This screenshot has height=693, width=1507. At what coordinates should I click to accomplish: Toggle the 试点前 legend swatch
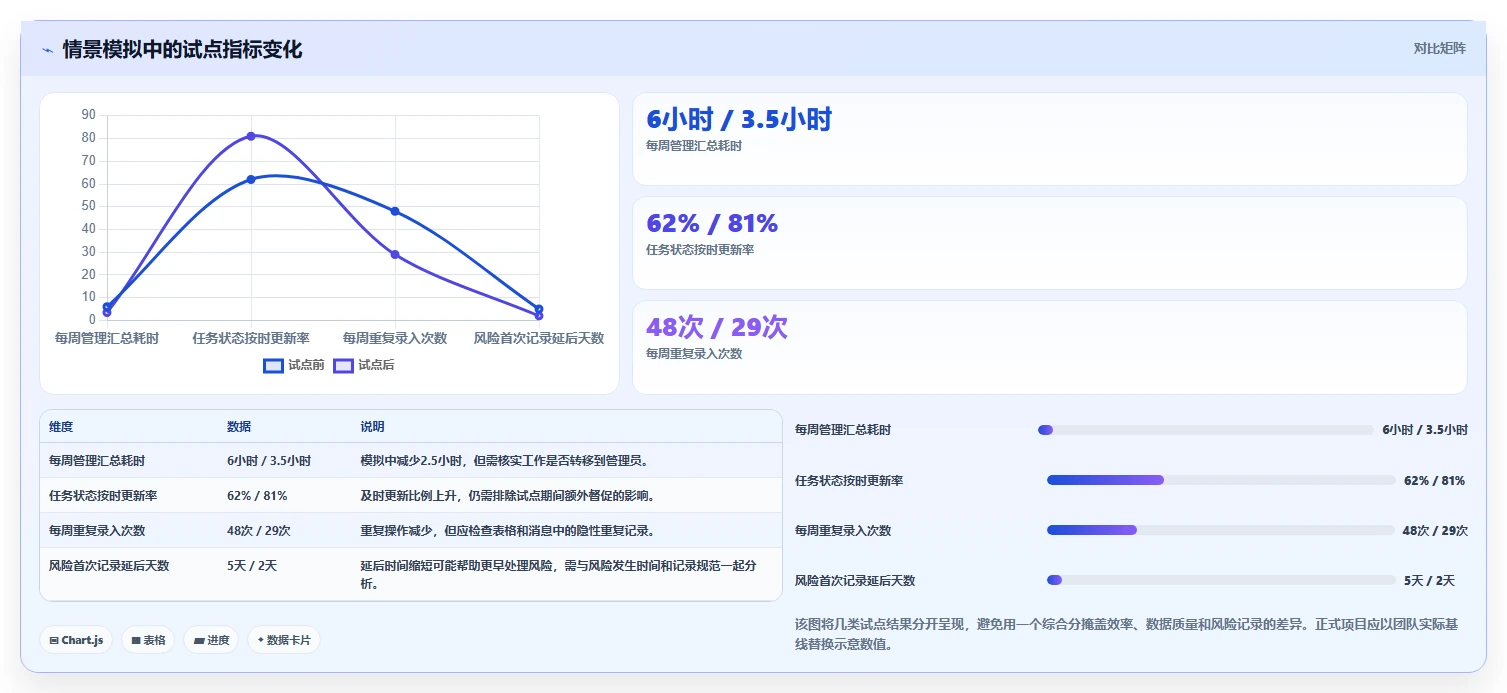(273, 366)
